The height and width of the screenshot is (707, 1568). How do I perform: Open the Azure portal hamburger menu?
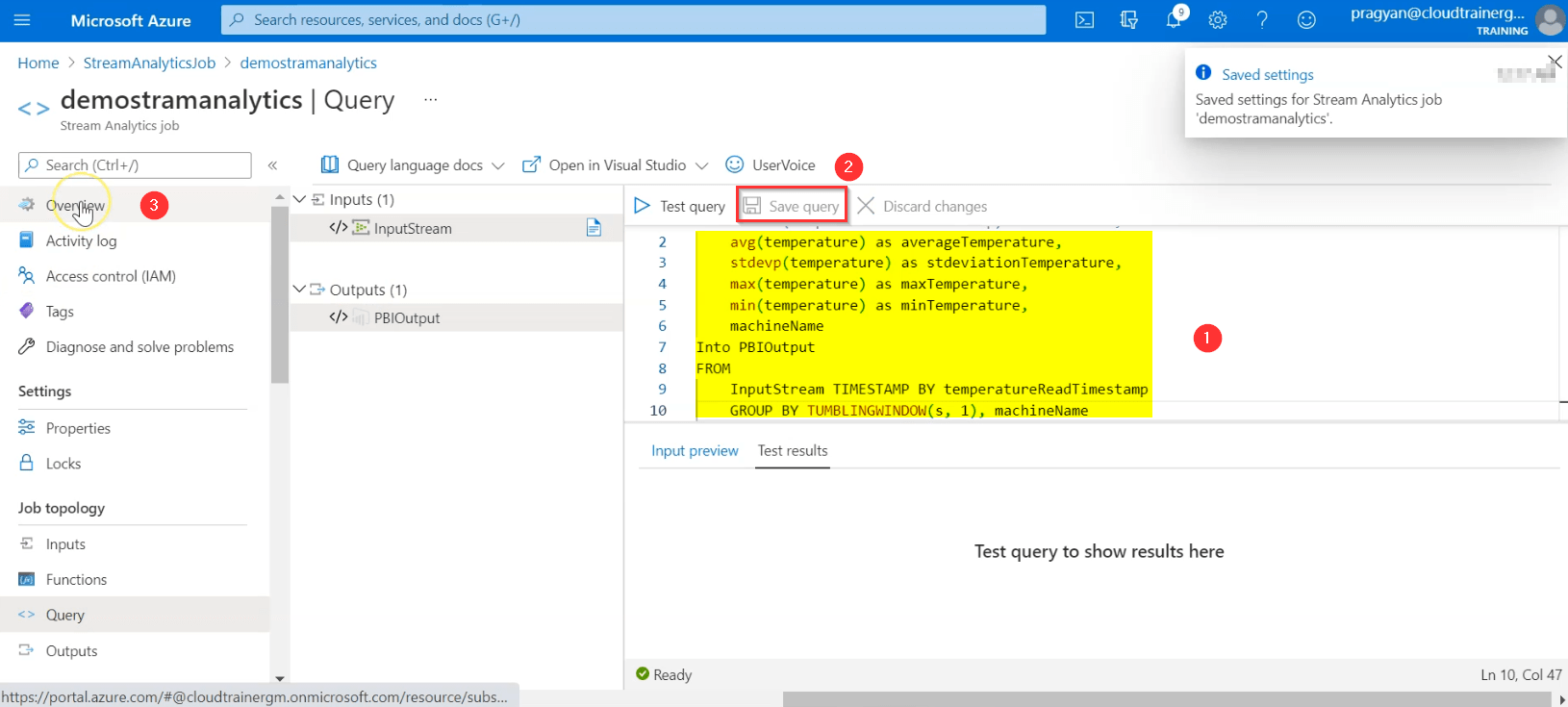point(22,20)
